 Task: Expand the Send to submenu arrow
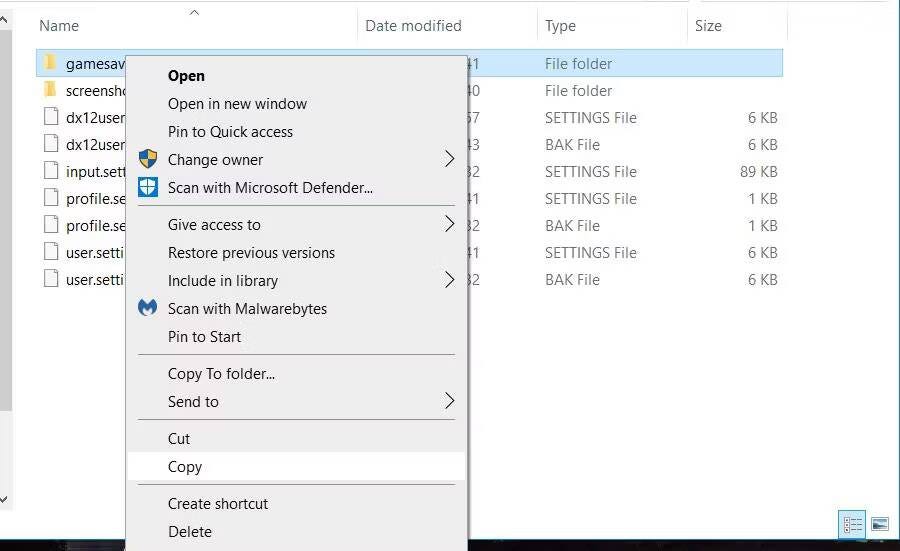pos(449,401)
